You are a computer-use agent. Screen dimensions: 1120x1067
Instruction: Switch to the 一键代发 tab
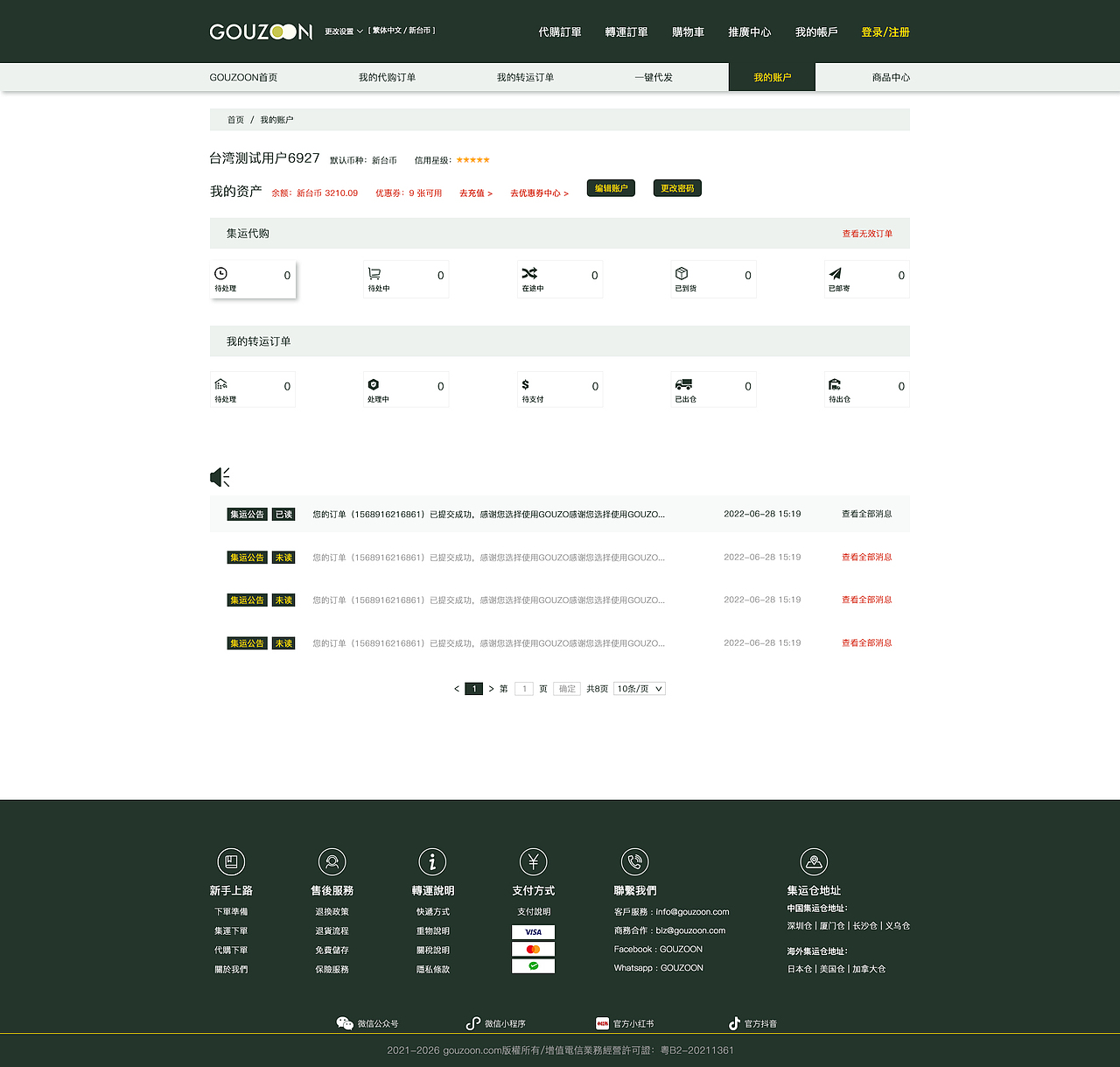(654, 77)
